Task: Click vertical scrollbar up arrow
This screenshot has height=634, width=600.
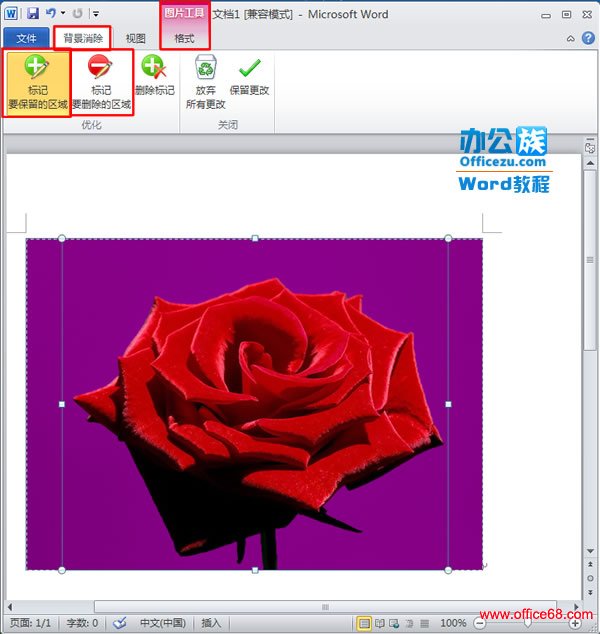Action: [590, 163]
